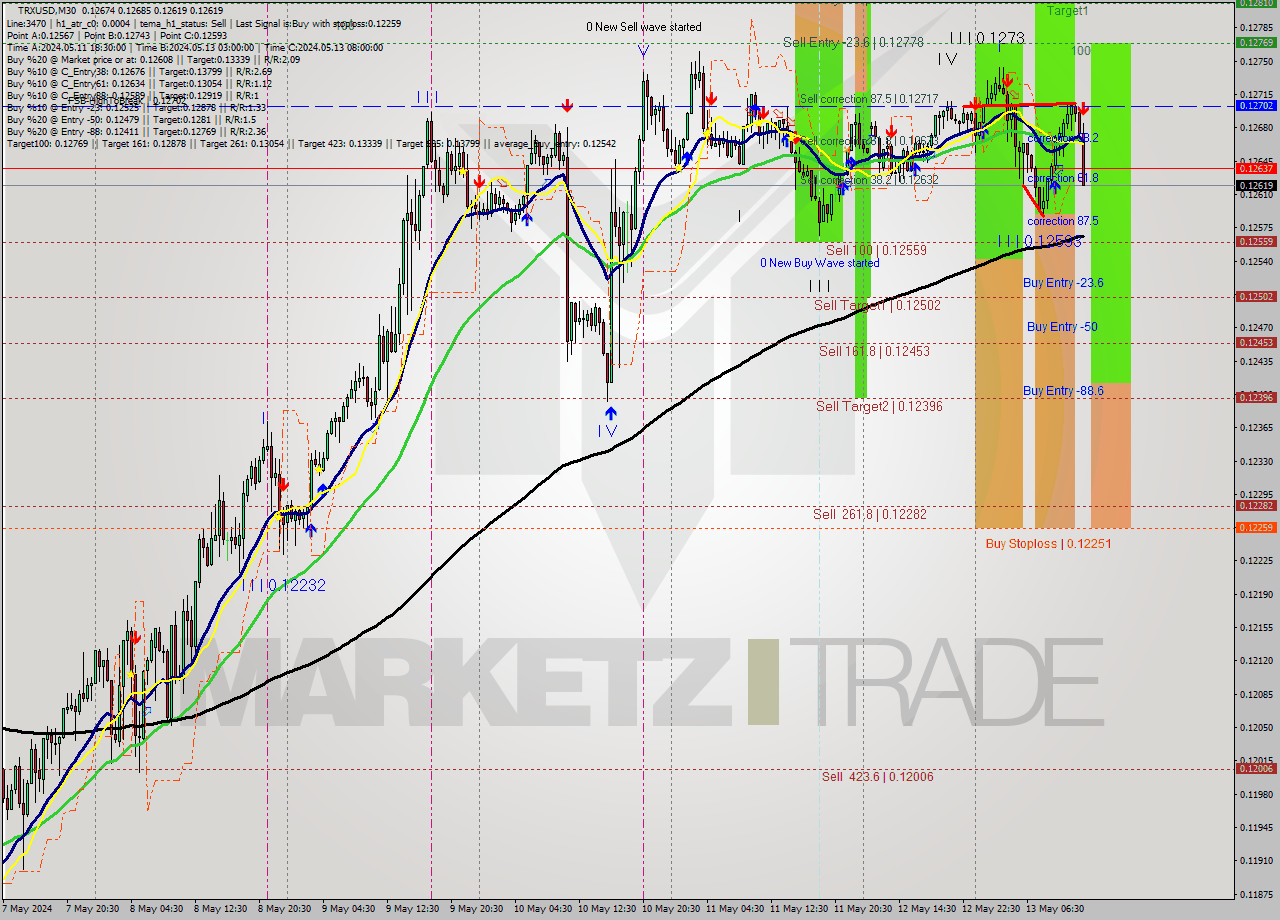Click the 0.11875 price axis value
Viewport: 1280px width, 920px height.
pyautogui.click(x=1256, y=894)
